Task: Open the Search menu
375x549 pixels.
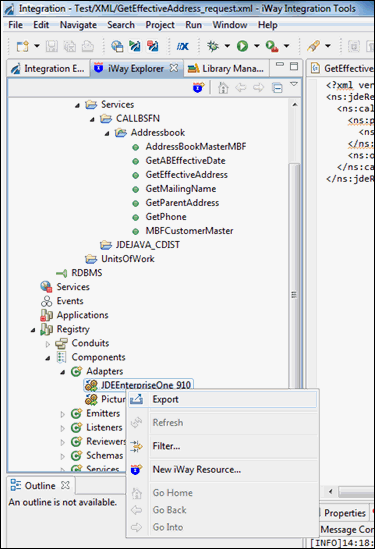Action: click(x=121, y=25)
